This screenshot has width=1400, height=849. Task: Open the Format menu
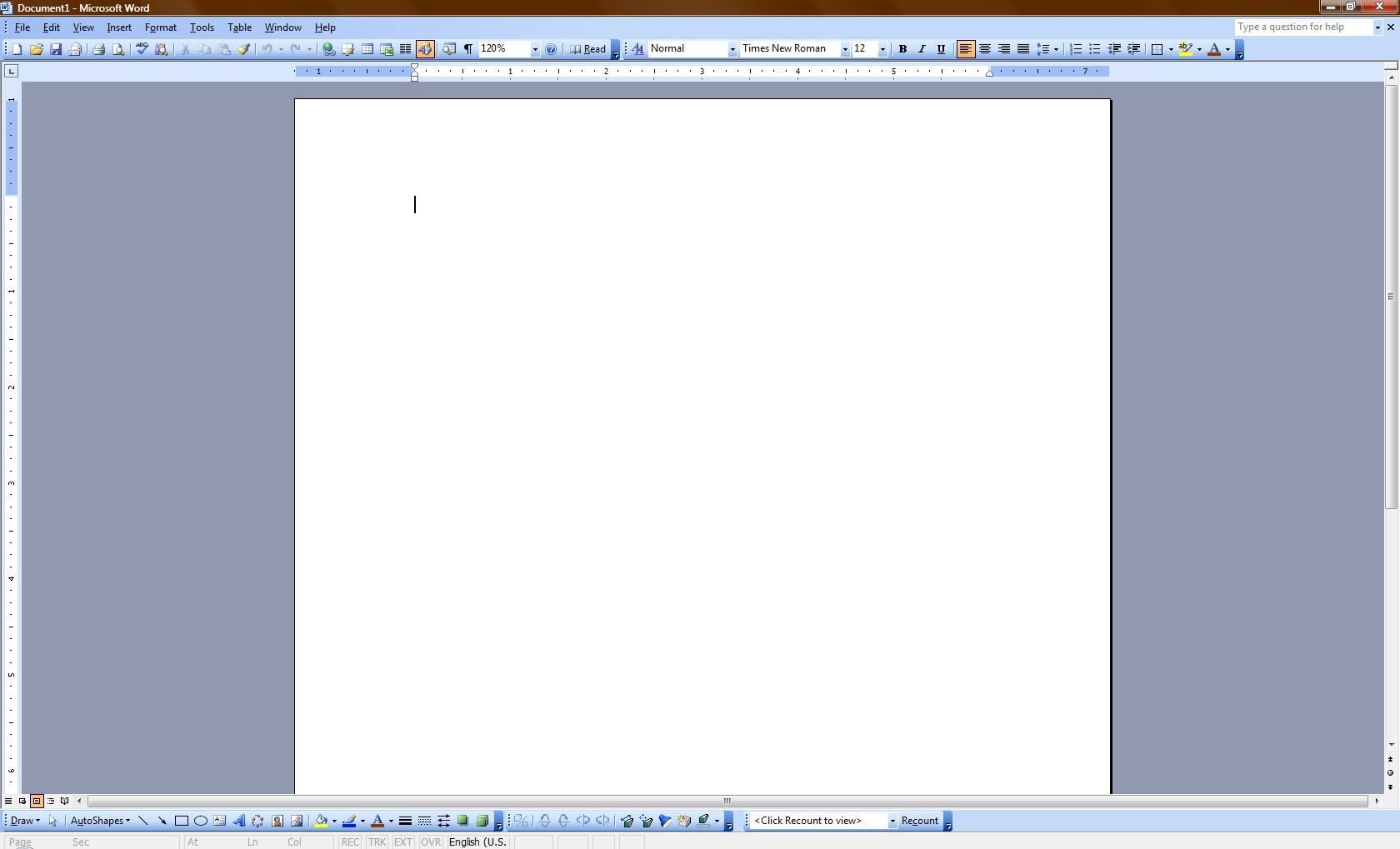point(160,27)
